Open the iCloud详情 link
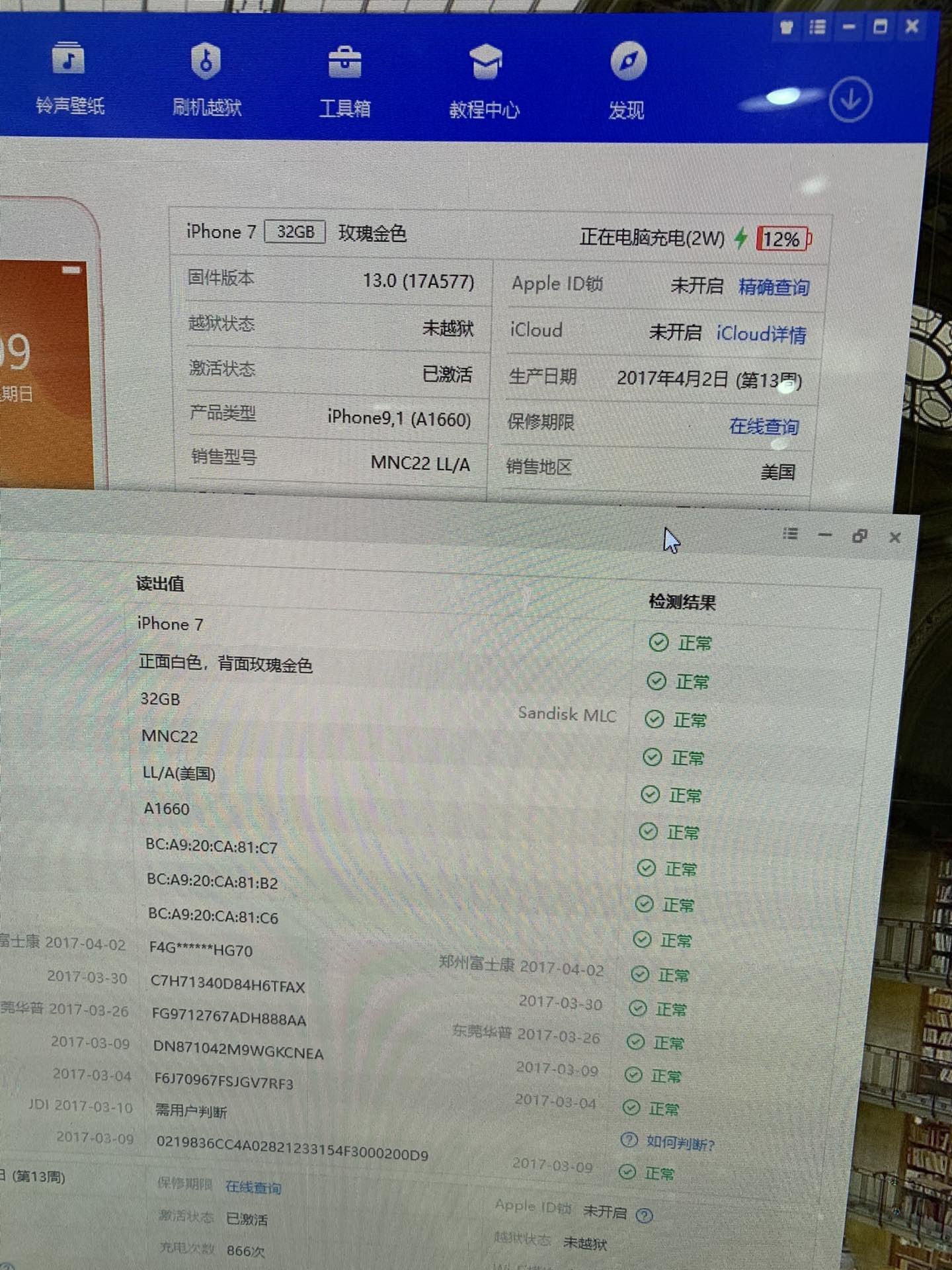The width and height of the screenshot is (952, 1270). 761,333
